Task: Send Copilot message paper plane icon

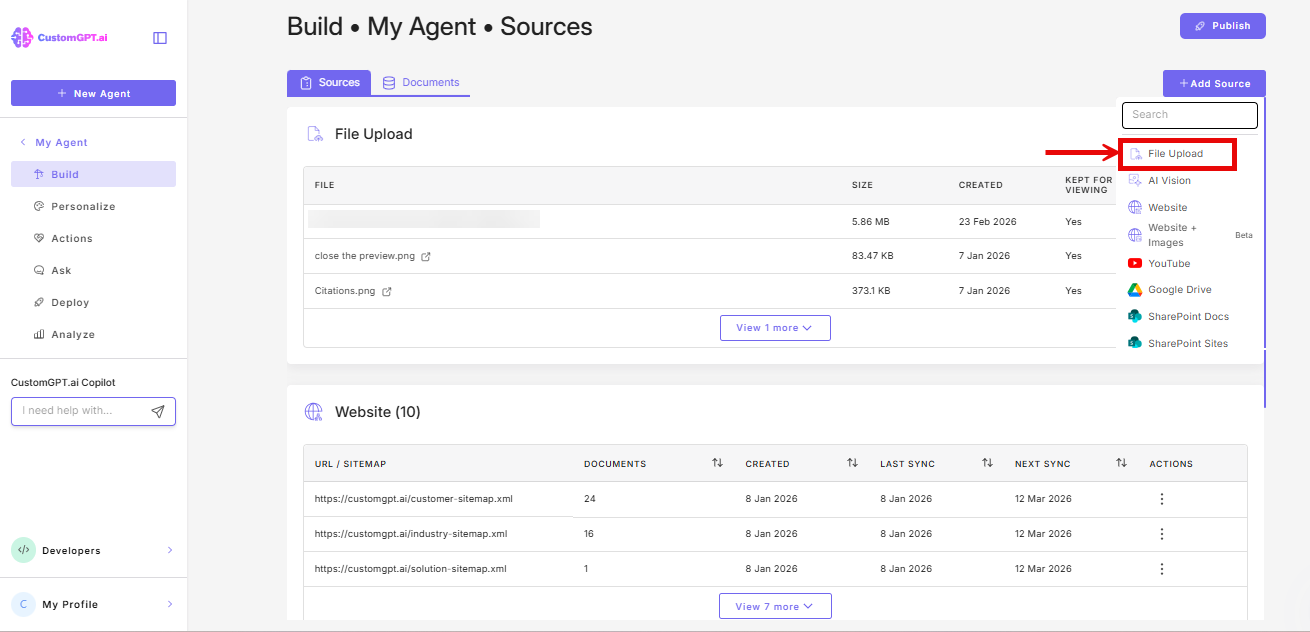Action: [158, 411]
